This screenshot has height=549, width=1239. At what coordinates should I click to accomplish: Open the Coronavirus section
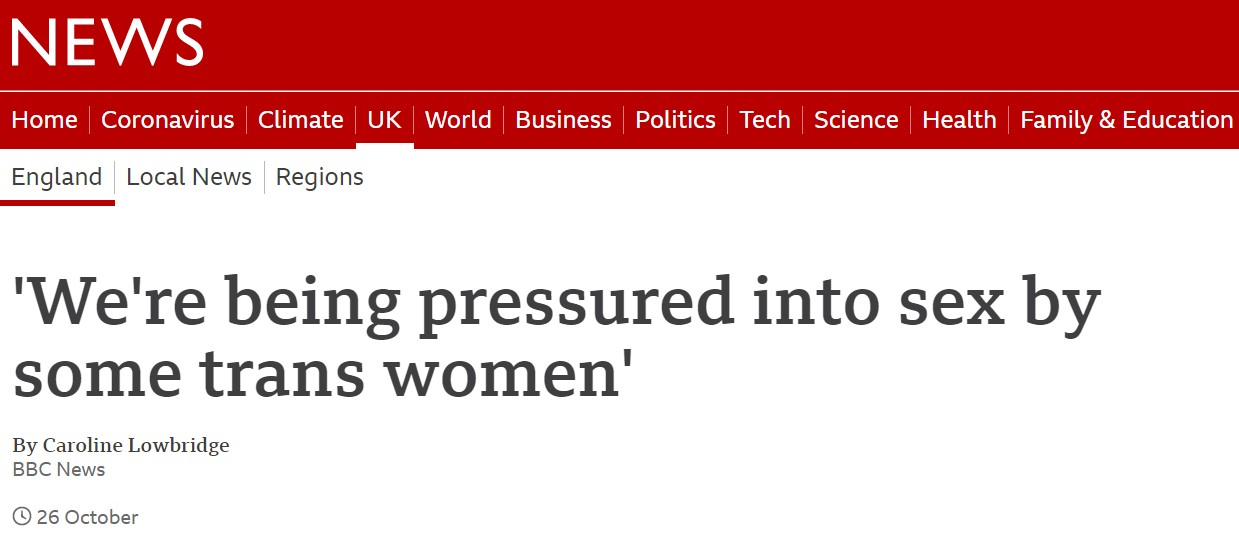[x=168, y=120]
